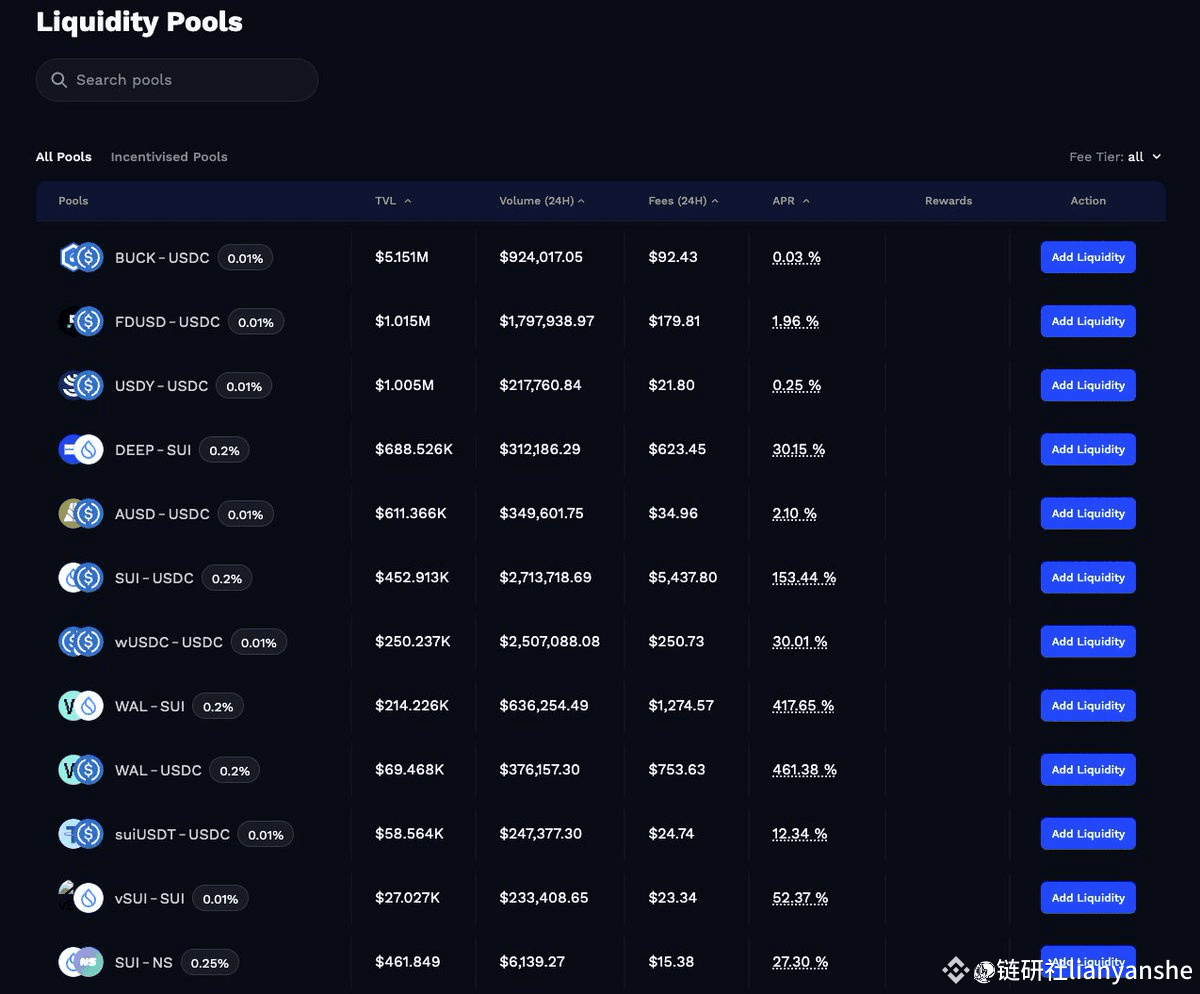Sort pools by TVL column
This screenshot has height=994, width=1200.
[392, 201]
